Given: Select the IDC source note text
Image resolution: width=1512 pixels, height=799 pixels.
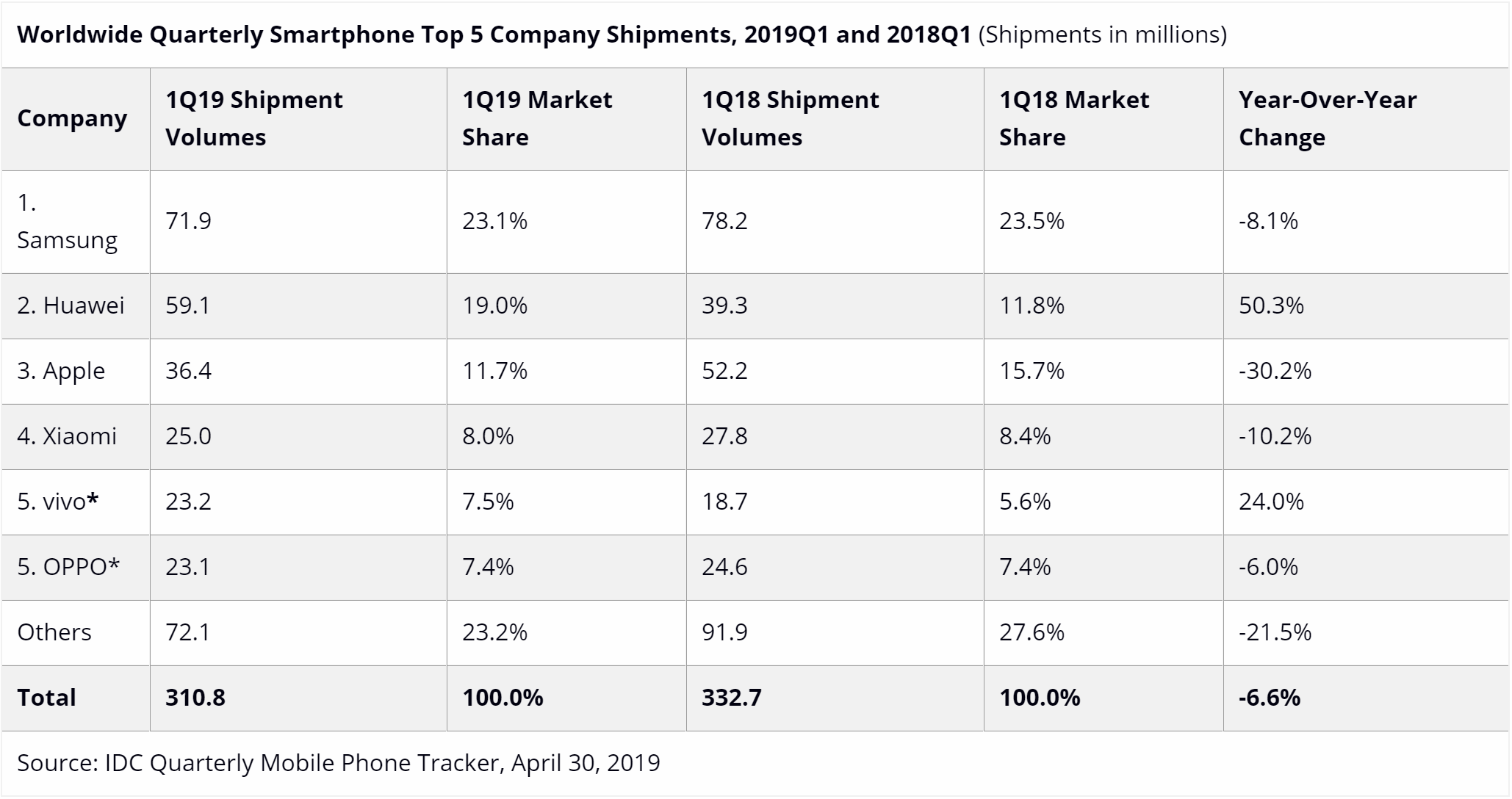Looking at the screenshot, I should (339, 763).
